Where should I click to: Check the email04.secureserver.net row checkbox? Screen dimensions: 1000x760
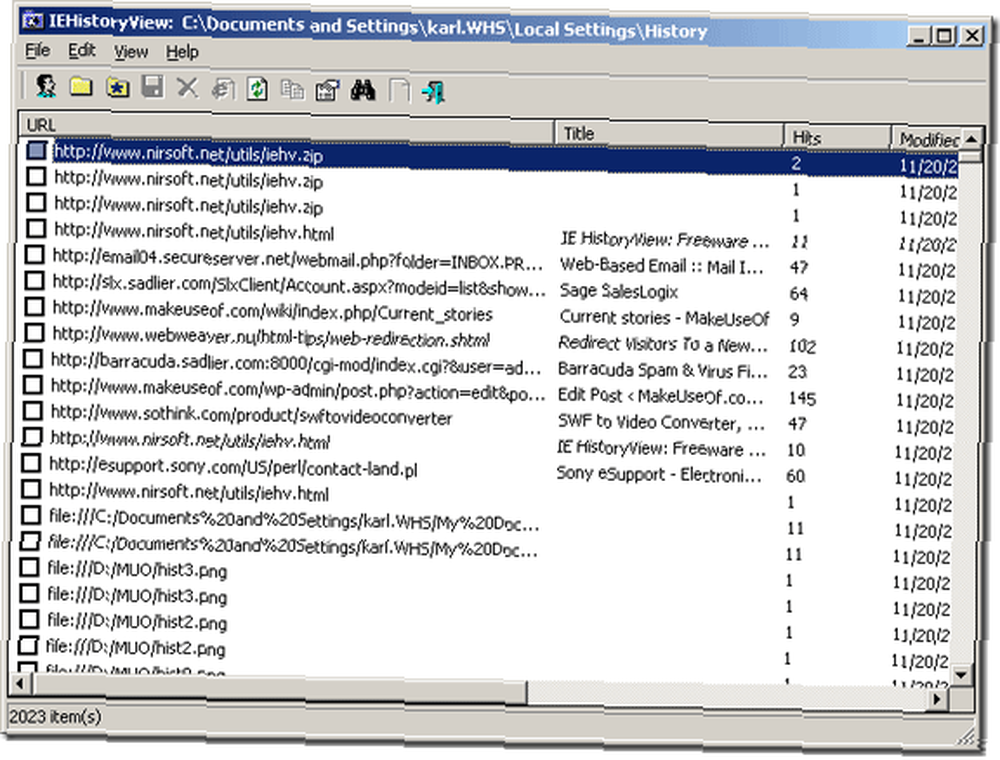34,254
